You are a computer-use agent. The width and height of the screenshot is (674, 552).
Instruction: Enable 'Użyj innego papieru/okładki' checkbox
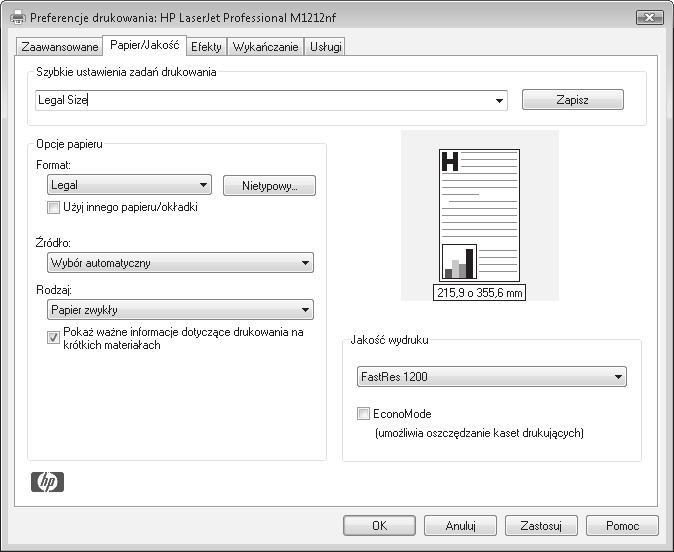coord(53,208)
